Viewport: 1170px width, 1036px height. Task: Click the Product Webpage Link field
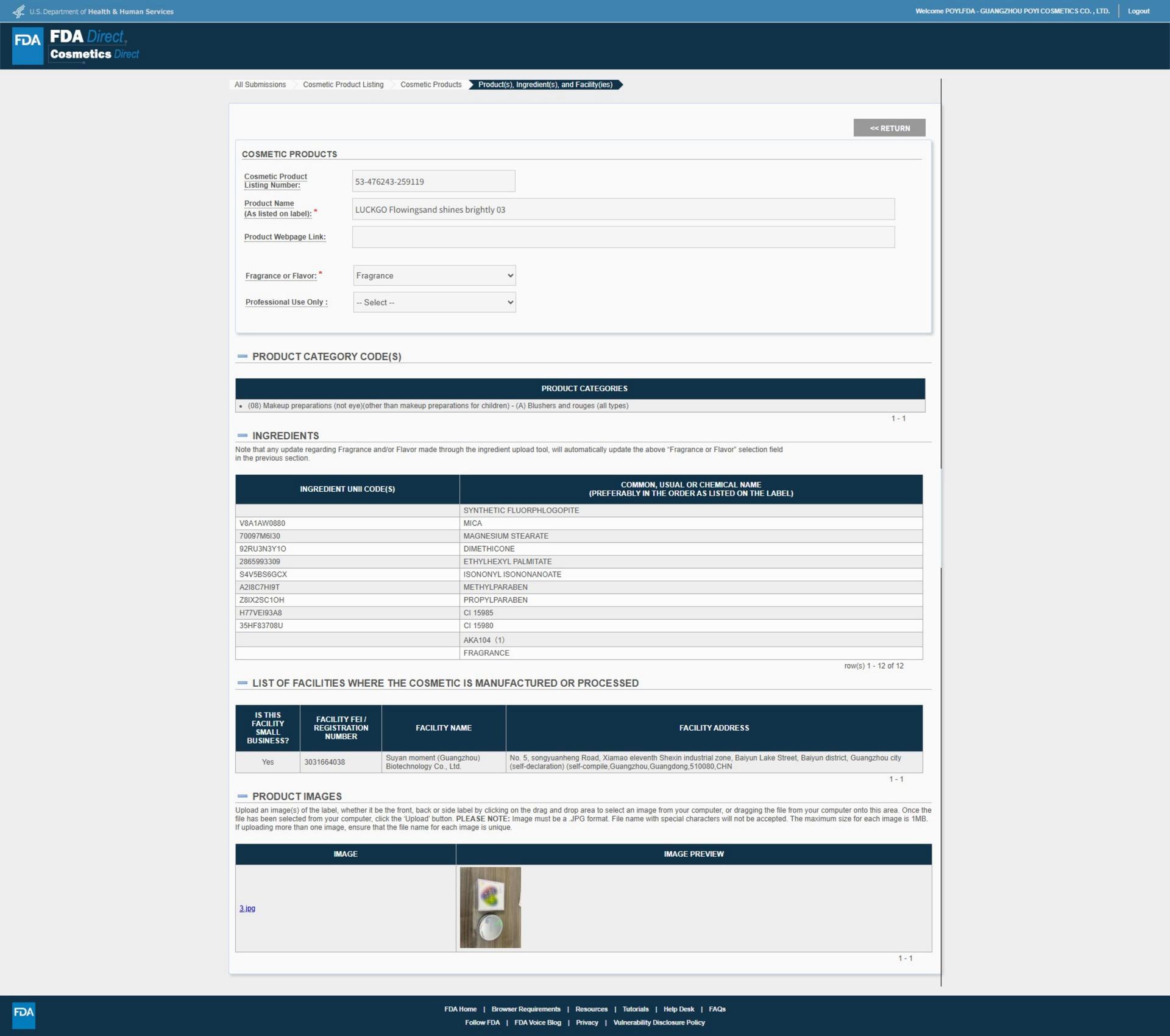pyautogui.click(x=623, y=237)
